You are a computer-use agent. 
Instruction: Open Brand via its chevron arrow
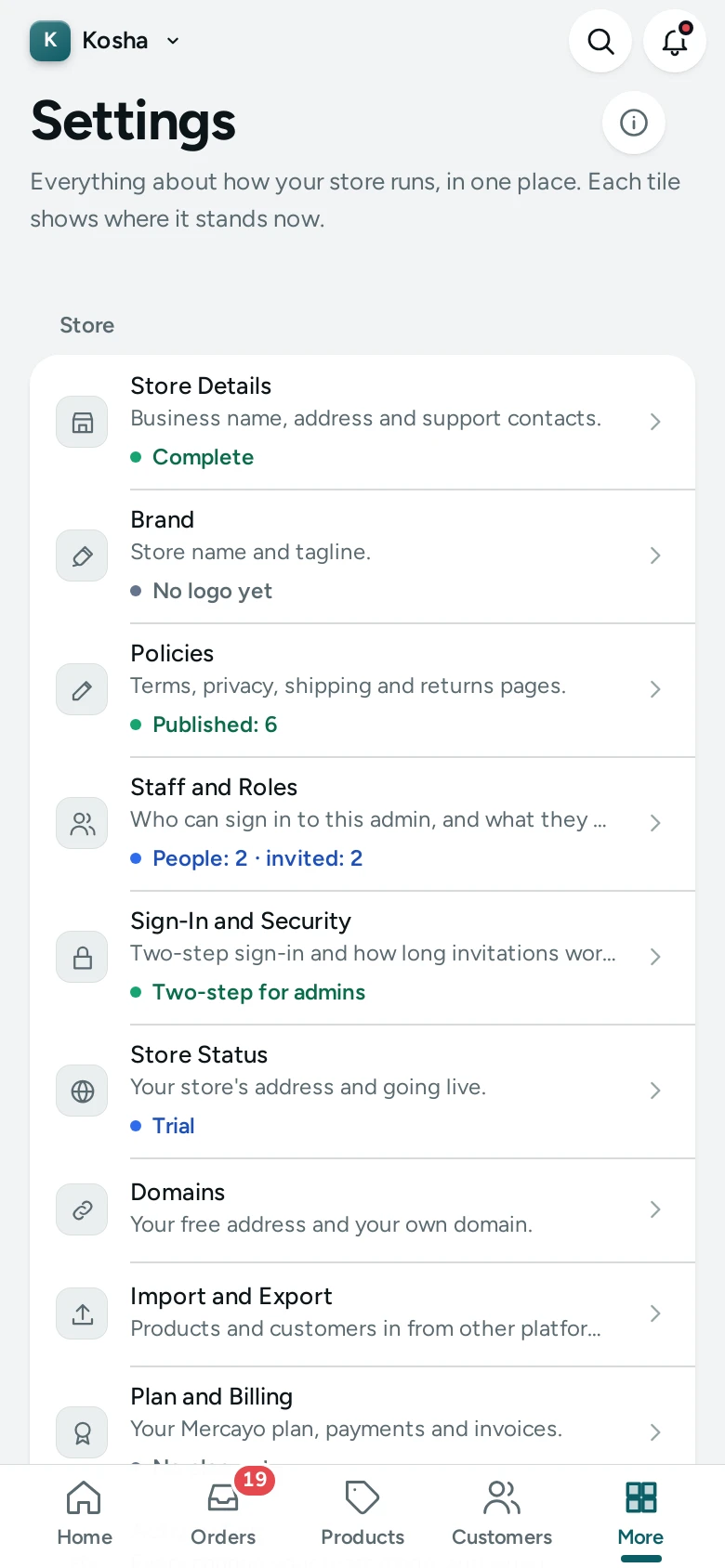[x=655, y=555]
